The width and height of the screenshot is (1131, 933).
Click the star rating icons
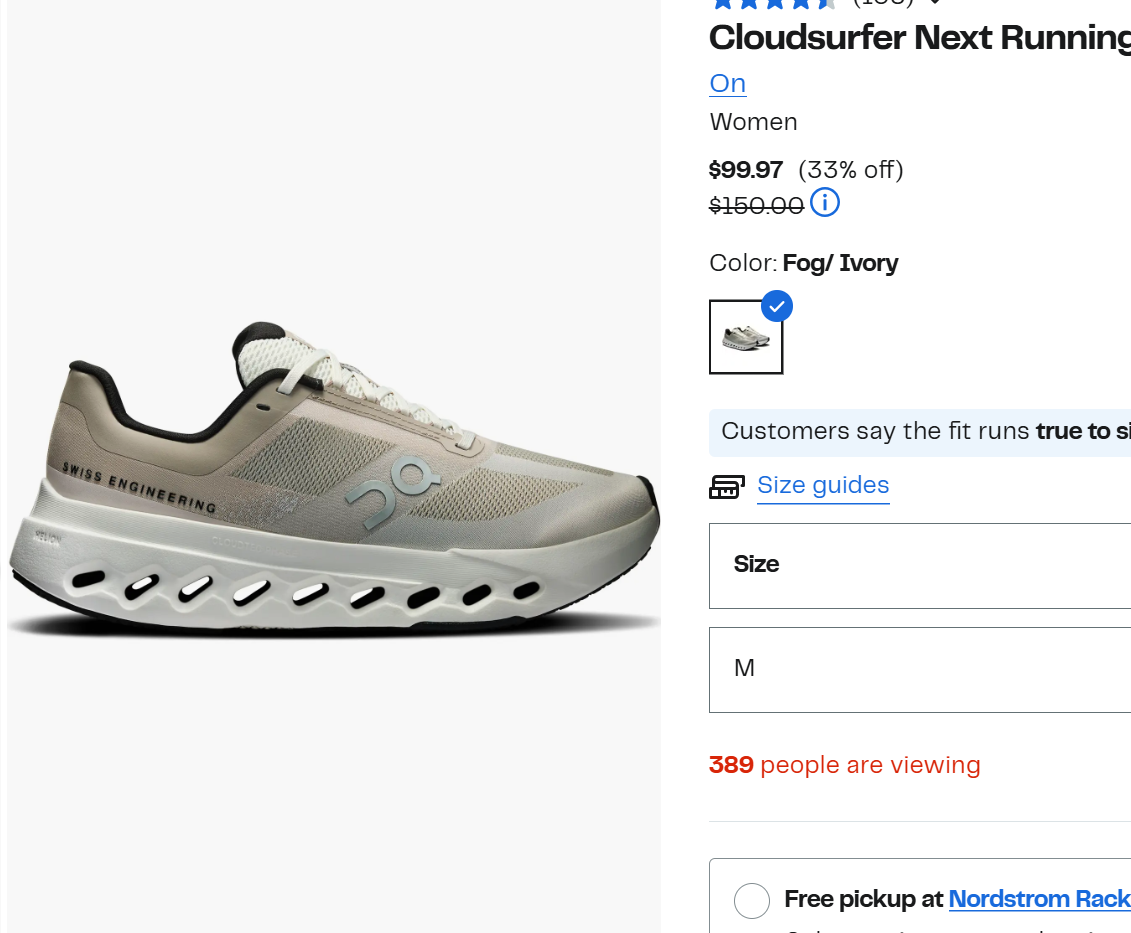coord(774,4)
